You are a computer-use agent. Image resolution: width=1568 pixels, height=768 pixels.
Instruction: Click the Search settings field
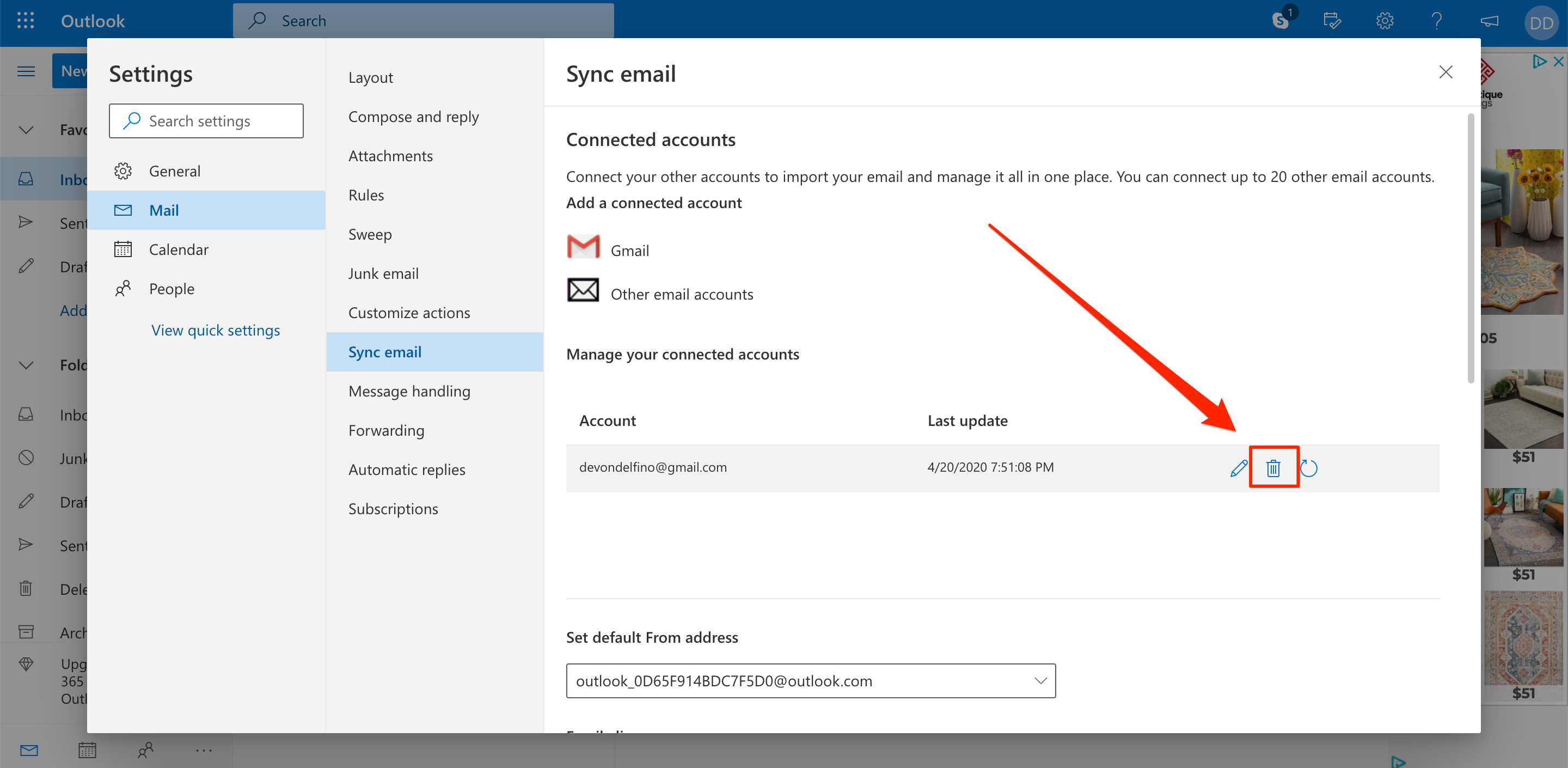click(206, 120)
